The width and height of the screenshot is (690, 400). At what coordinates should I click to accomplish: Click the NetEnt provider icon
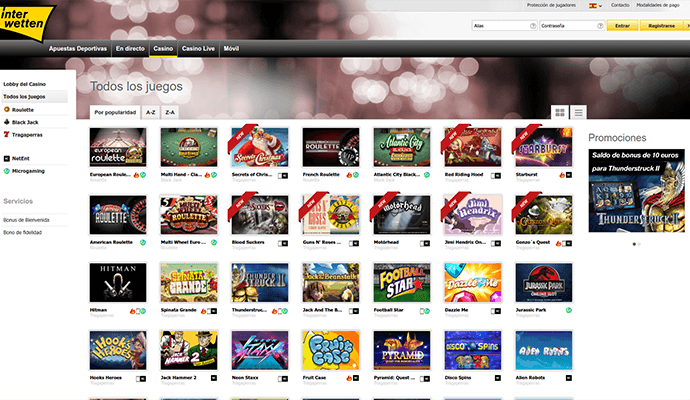(5, 158)
